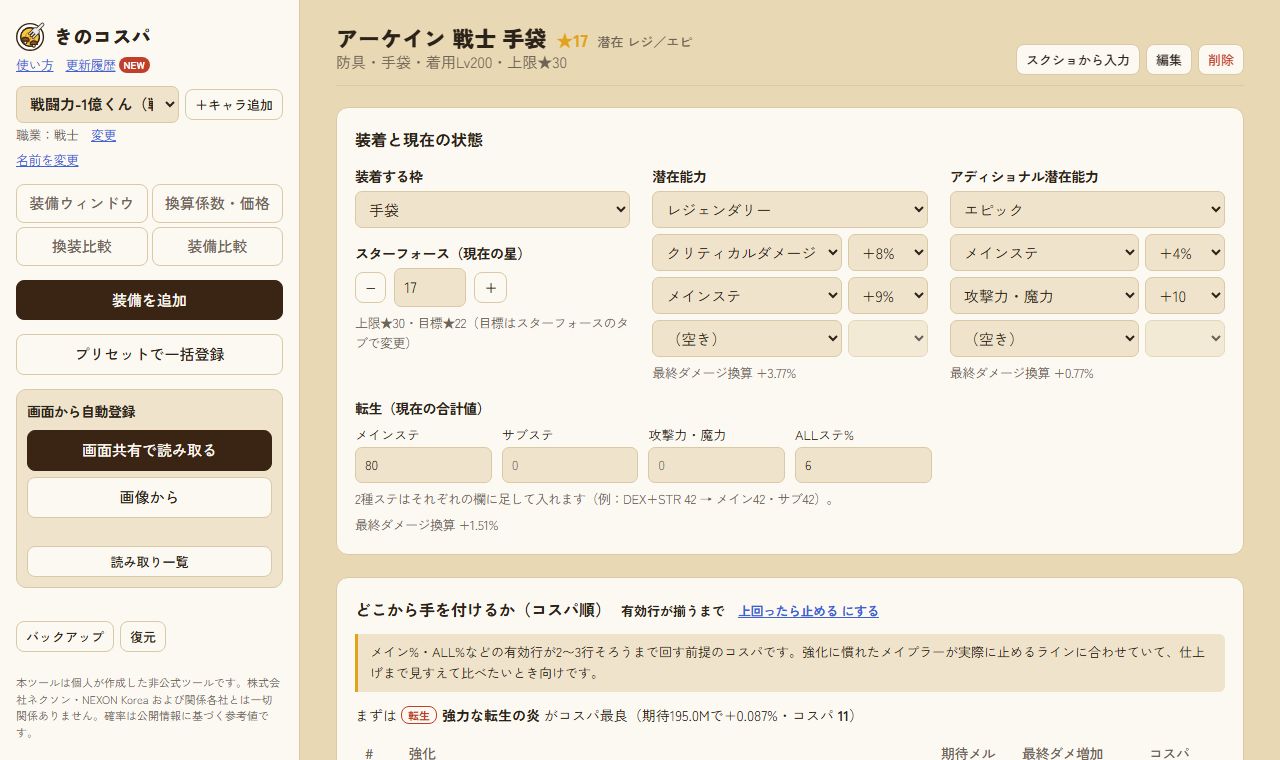This screenshot has width=1280, height=760.
Task: Open the 潜在能力 rank dropdown レジェンダリー
Action: coord(790,210)
